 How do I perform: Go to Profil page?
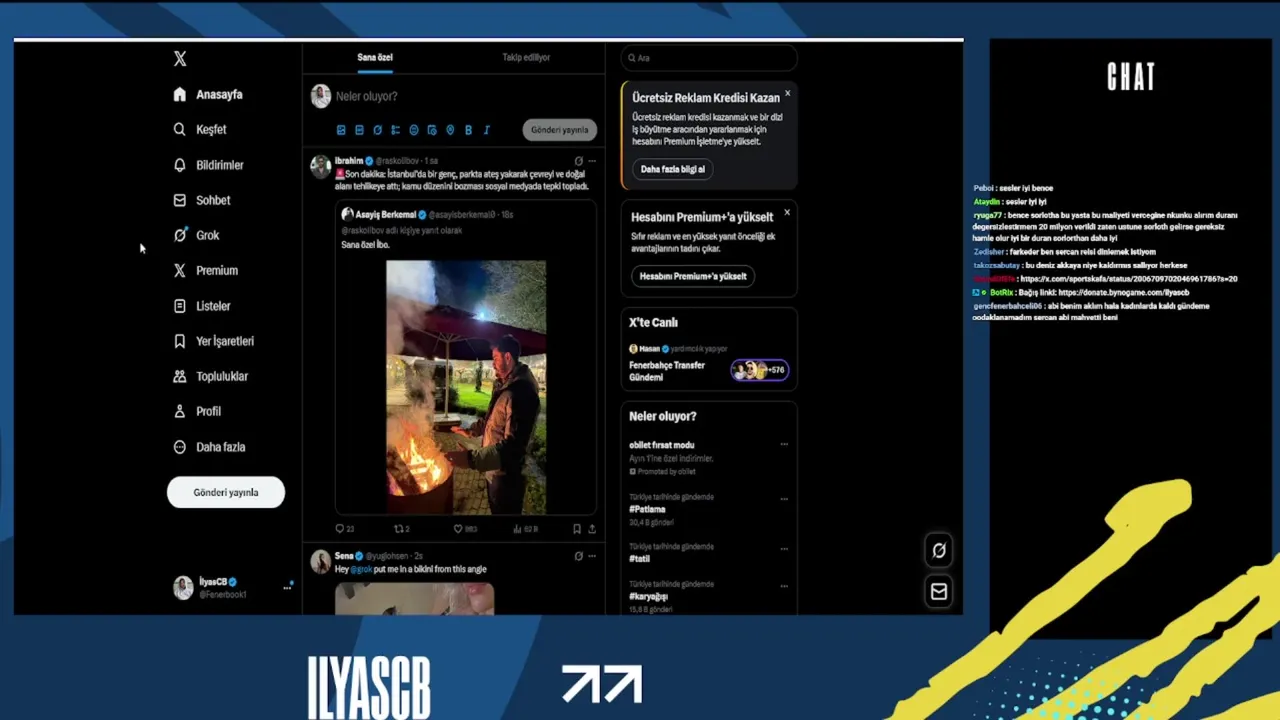197,411
